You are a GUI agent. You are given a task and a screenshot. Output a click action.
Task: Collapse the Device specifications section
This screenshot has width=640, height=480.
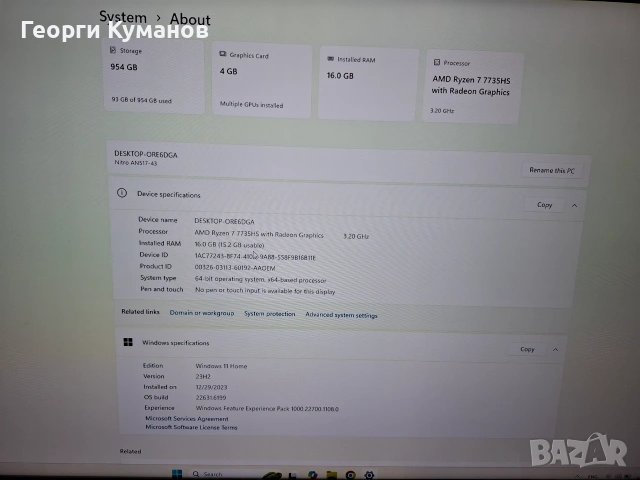click(x=574, y=205)
